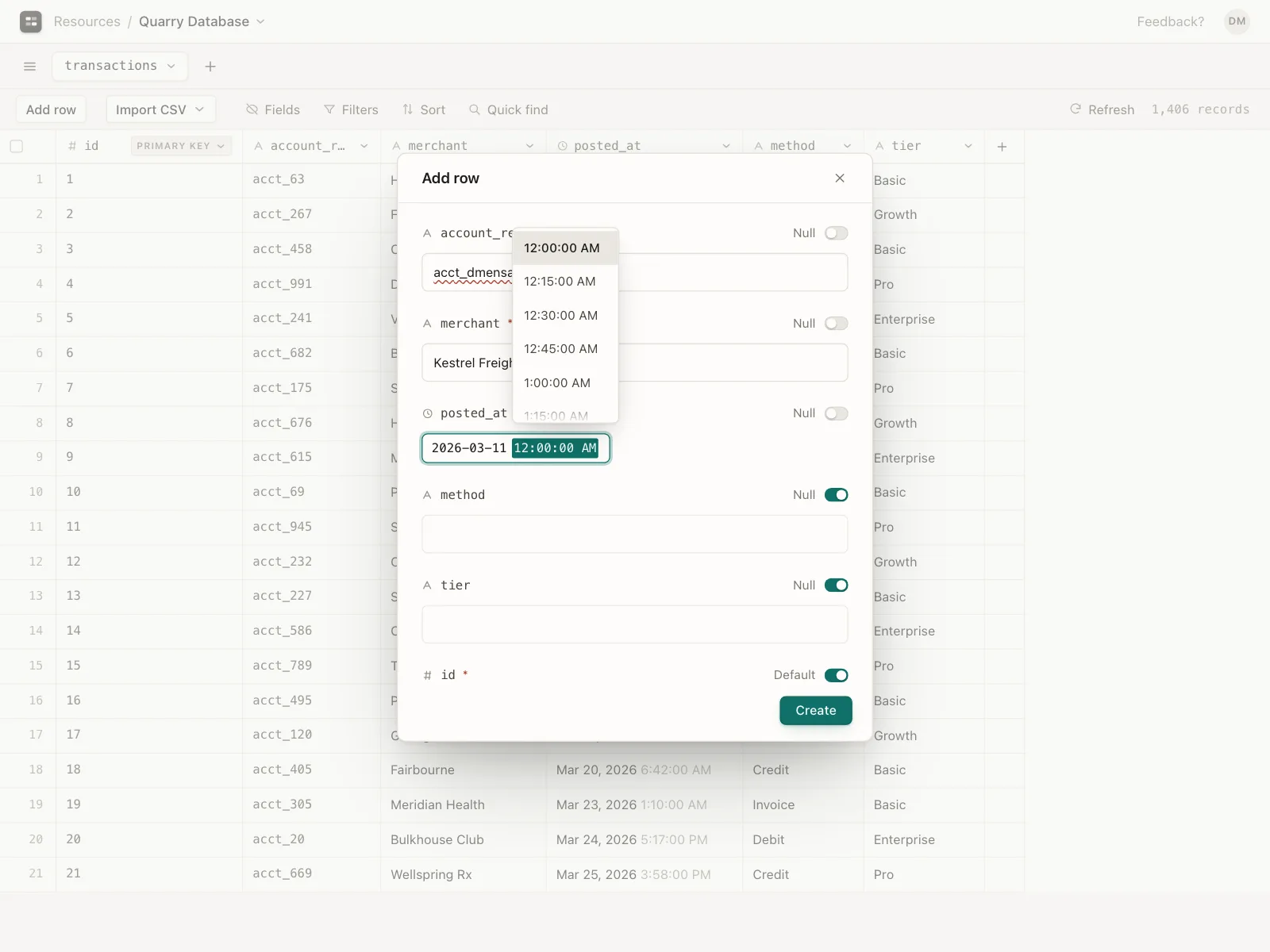Image resolution: width=1270 pixels, height=952 pixels.
Task: Click the merchant input with Kestrel Freight
Action: [x=634, y=363]
